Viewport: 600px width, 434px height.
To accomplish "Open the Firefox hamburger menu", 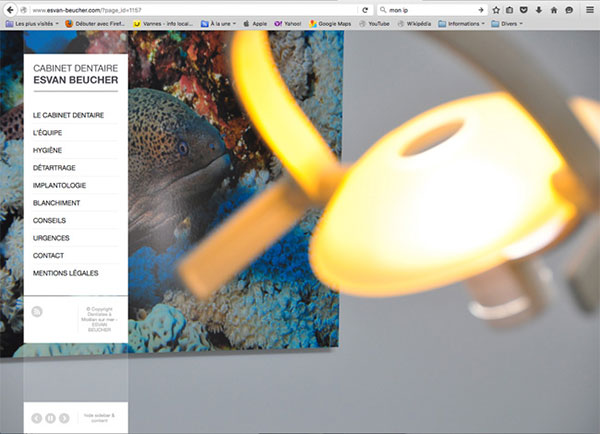I will pyautogui.click(x=590, y=10).
